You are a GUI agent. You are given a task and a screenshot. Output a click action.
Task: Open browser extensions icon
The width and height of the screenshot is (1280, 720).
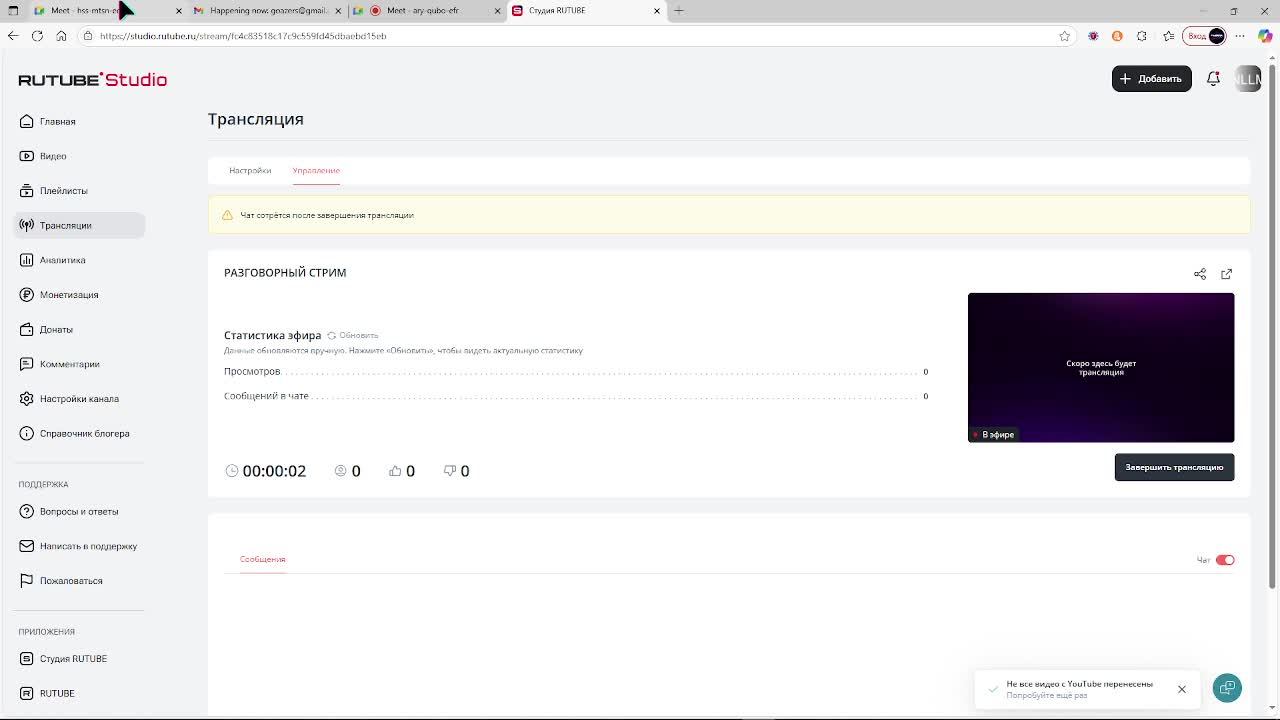1141,36
